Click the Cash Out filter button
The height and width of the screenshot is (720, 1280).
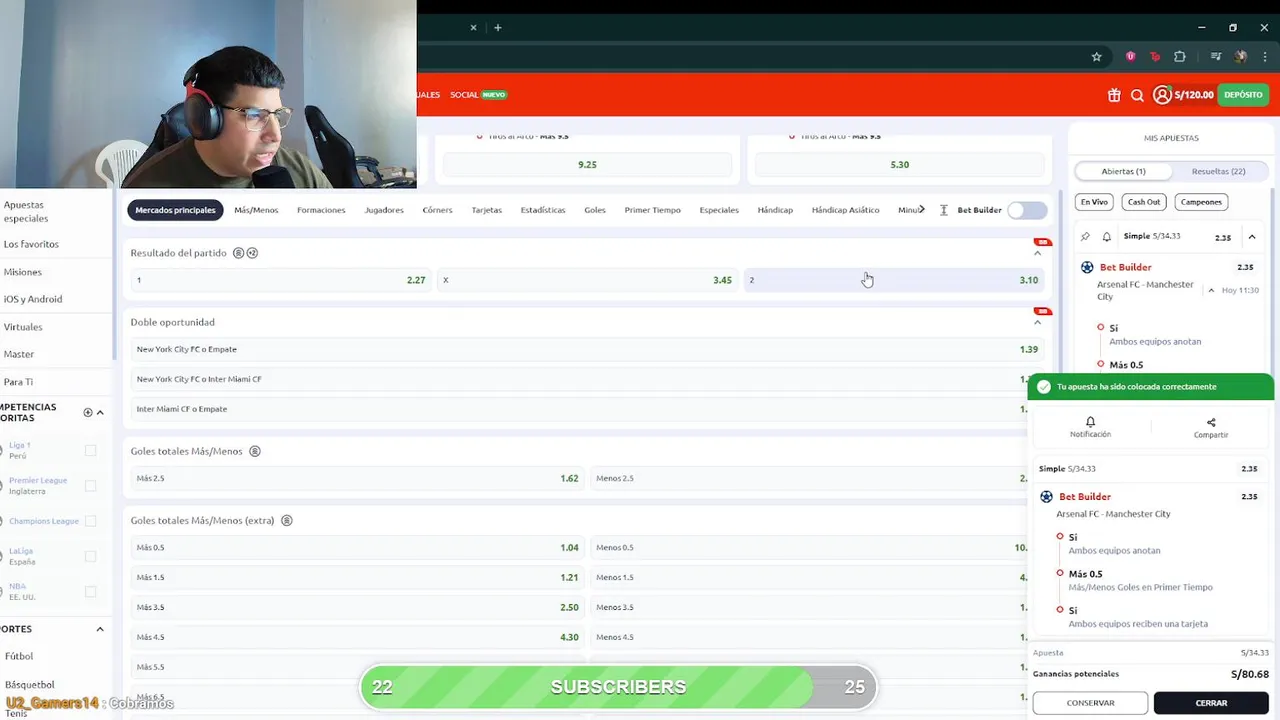point(1144,202)
